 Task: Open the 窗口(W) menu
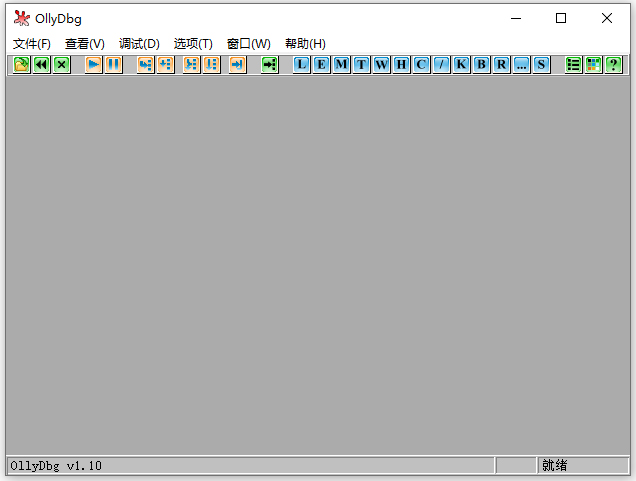tap(249, 43)
